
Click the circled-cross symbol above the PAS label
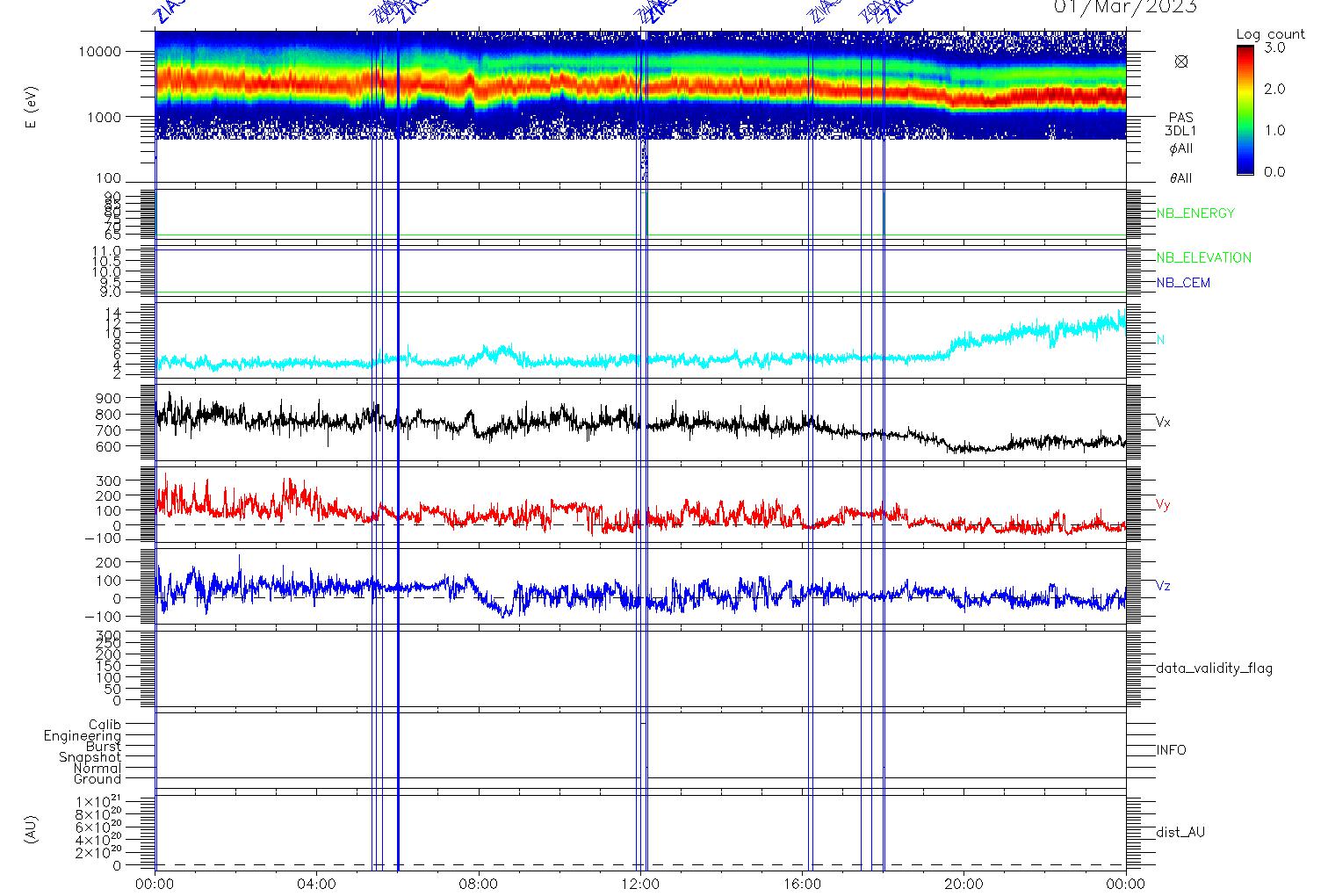tap(1181, 61)
